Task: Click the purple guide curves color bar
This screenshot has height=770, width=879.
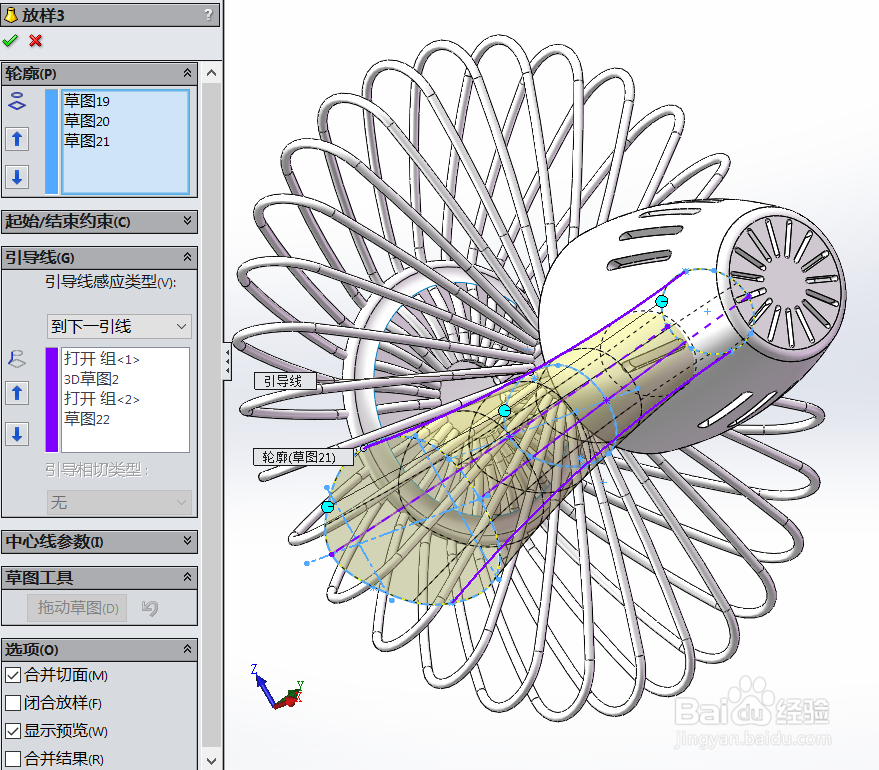Action: pyautogui.click(x=52, y=400)
